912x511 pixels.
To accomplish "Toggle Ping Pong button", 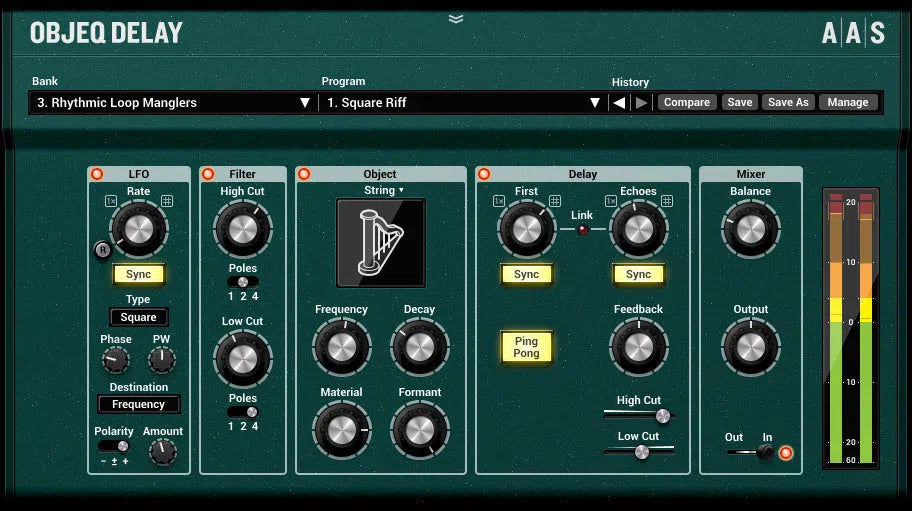I will pos(526,347).
